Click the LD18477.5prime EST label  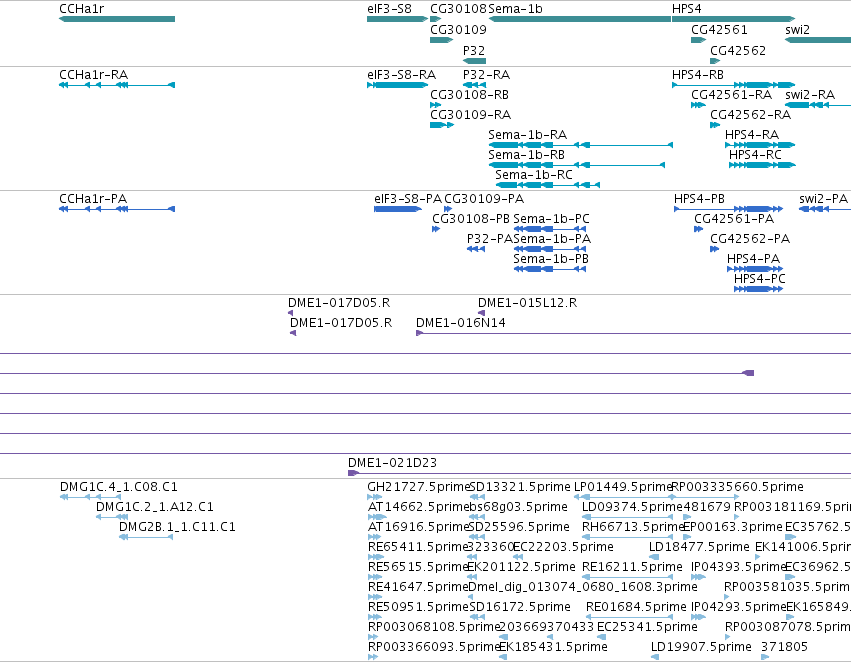click(700, 548)
